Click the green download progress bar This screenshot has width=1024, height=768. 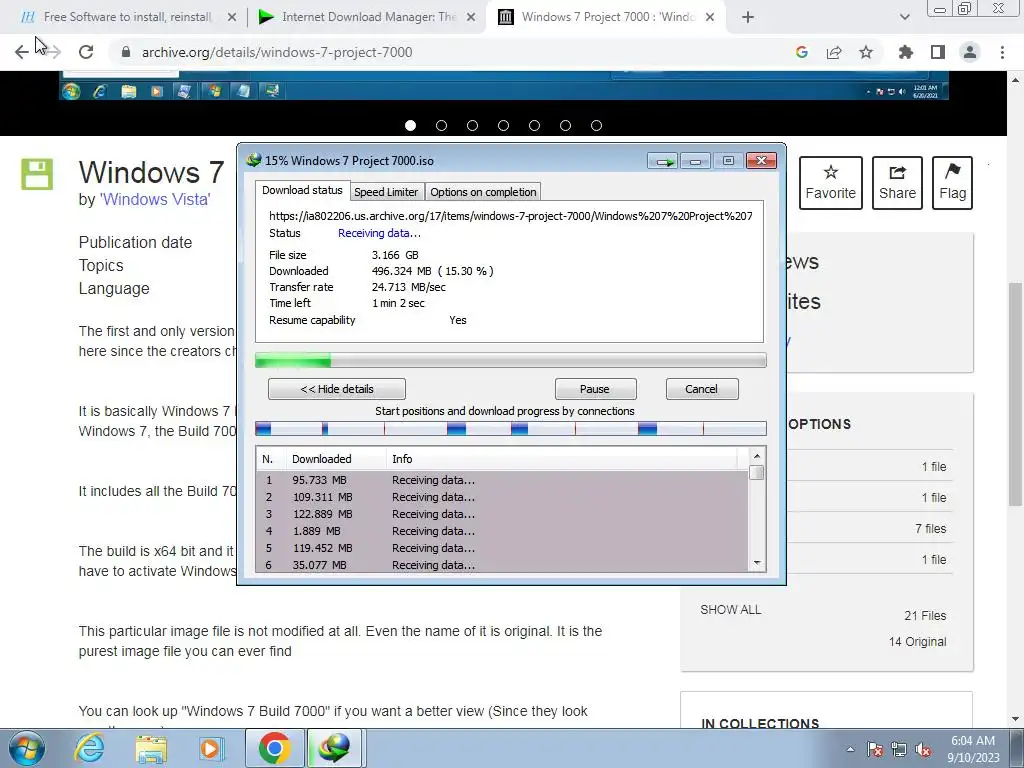[511, 360]
